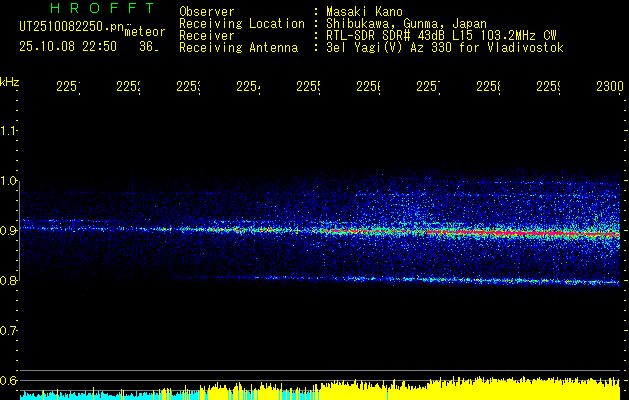Click the observer name Masaki Kano

point(364,11)
